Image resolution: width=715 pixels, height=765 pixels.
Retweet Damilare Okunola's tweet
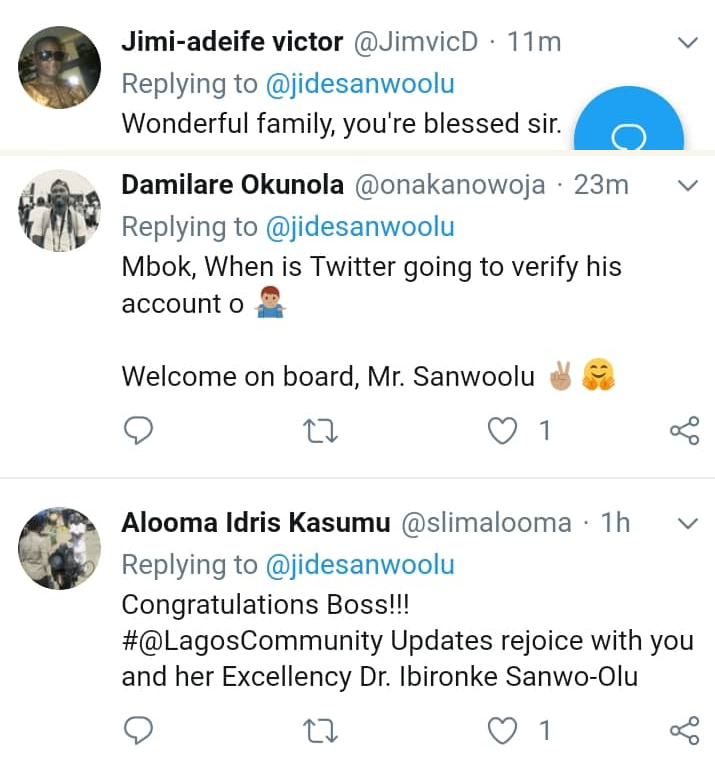point(321,431)
